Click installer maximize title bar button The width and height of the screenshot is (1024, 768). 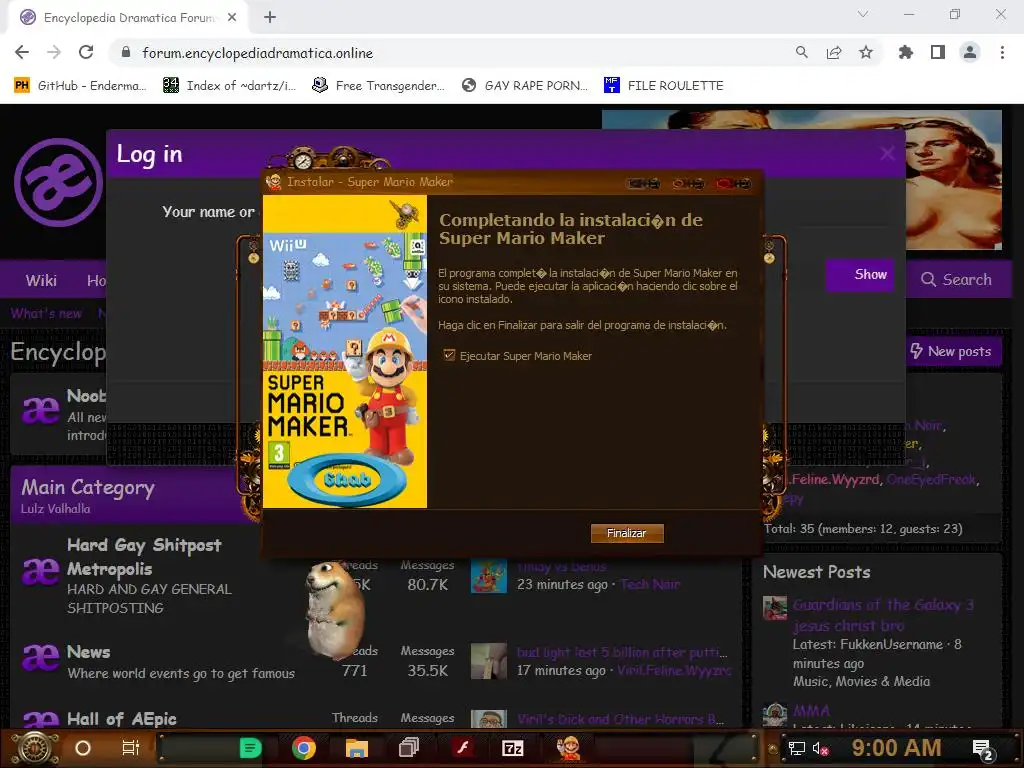[688, 183]
